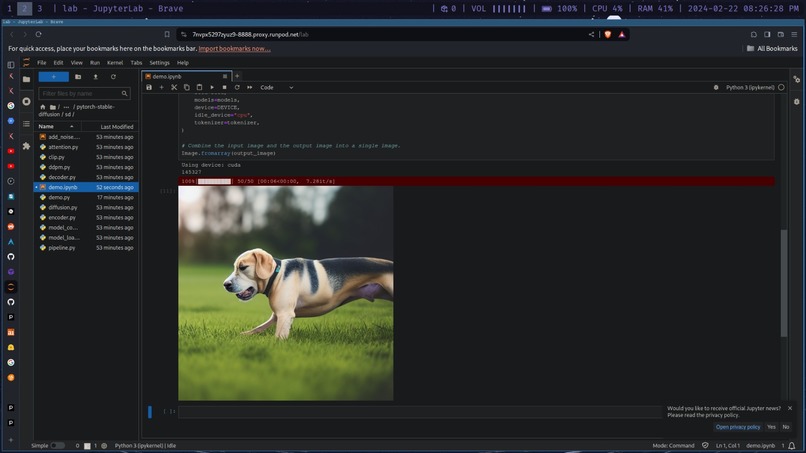Open the Edit menu
This screenshot has height=453, width=806.
pyautogui.click(x=58, y=63)
